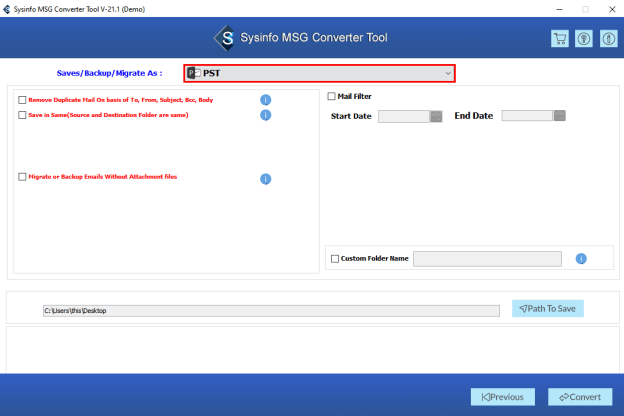624x416 pixels.
Task: Click info icon beside Save in Same
Action: 265,115
